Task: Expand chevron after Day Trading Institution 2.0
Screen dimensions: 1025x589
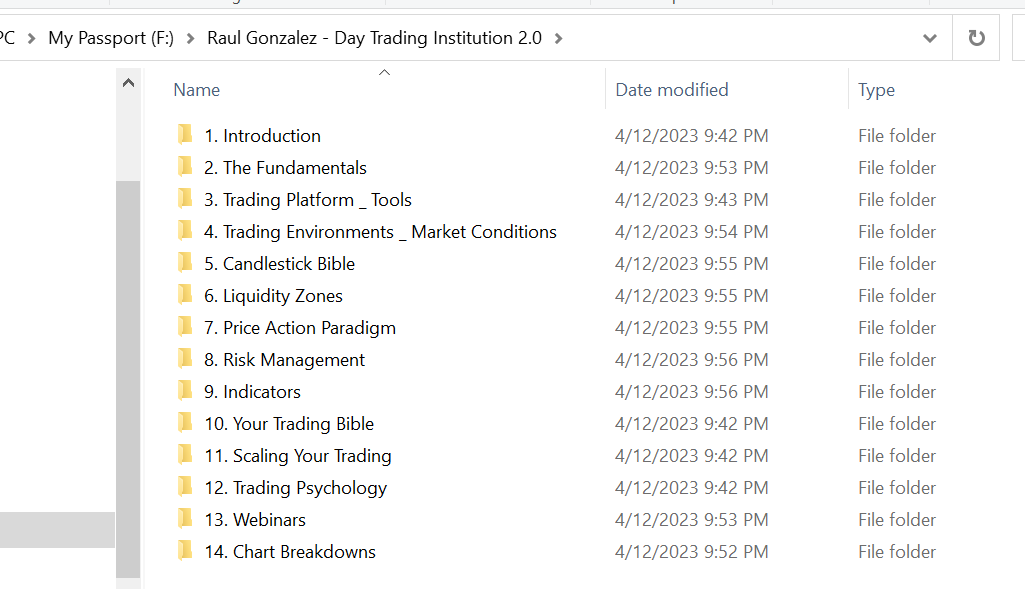Action: coord(558,39)
